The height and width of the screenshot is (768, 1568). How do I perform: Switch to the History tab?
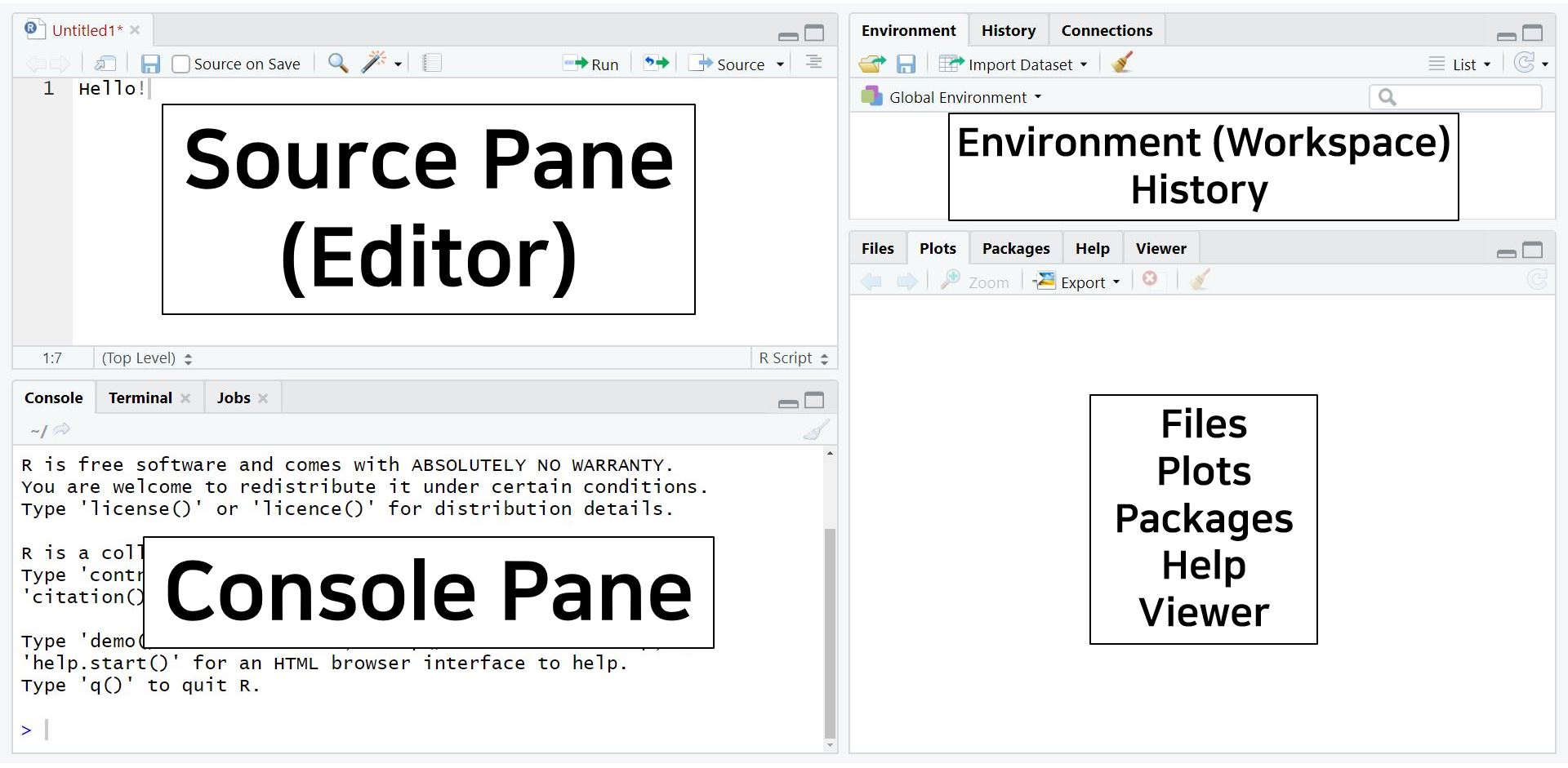pyautogui.click(x=1008, y=31)
